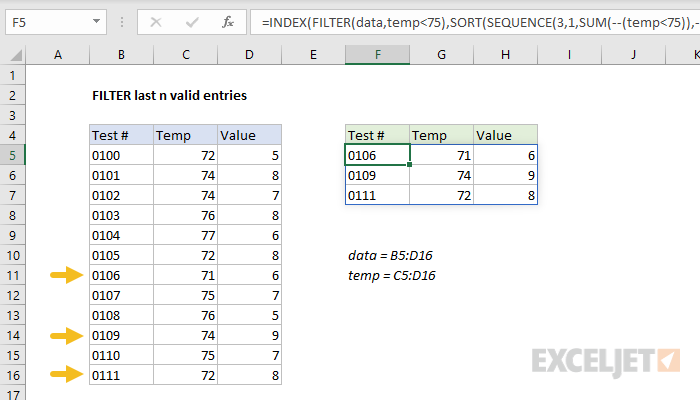The height and width of the screenshot is (400, 700).
Task: Select row 16 header
Action: pyautogui.click(x=12, y=375)
